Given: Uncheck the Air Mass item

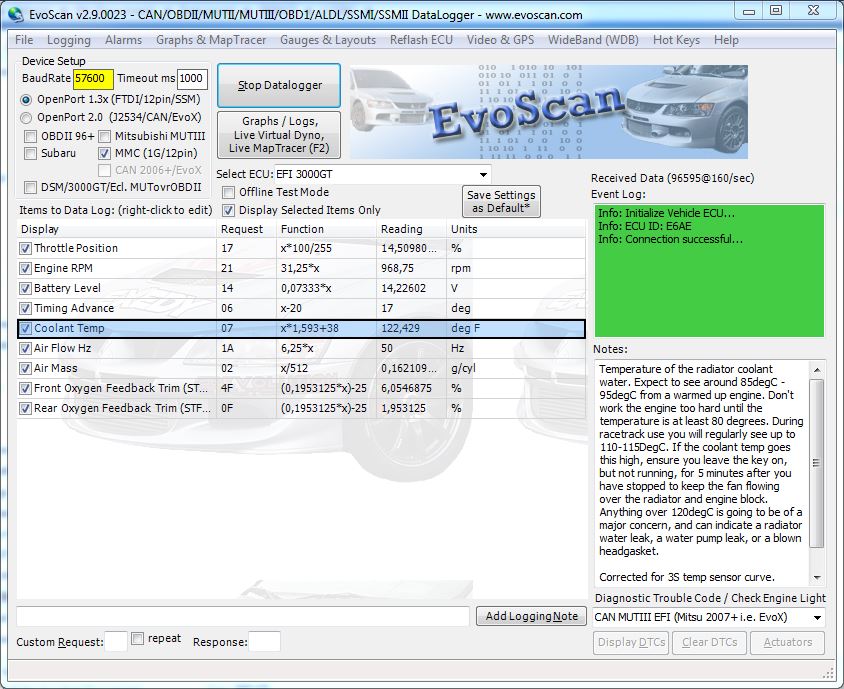Looking at the screenshot, I should [x=25, y=368].
